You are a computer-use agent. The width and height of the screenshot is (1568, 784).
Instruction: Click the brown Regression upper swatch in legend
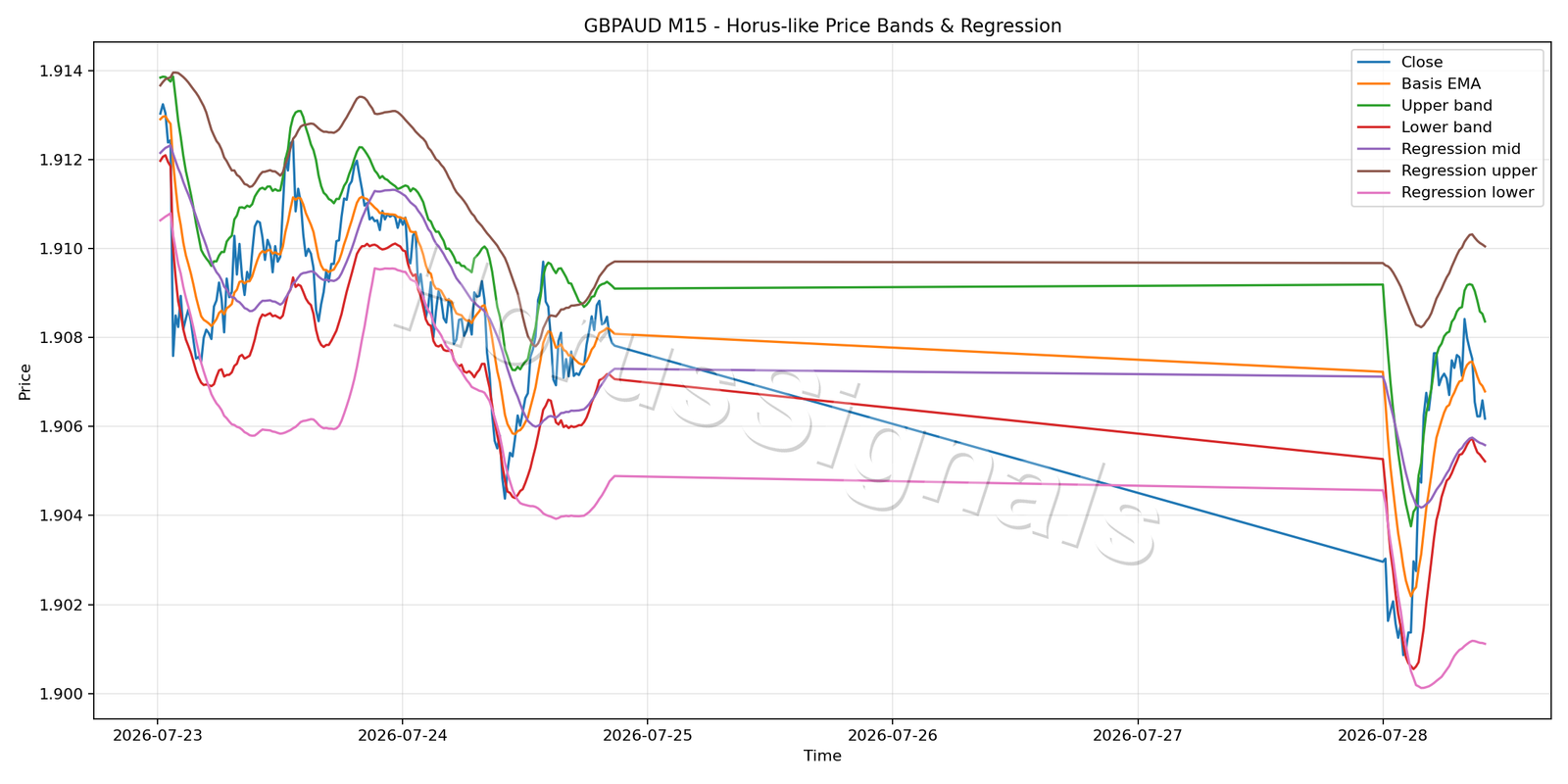coord(1373,171)
